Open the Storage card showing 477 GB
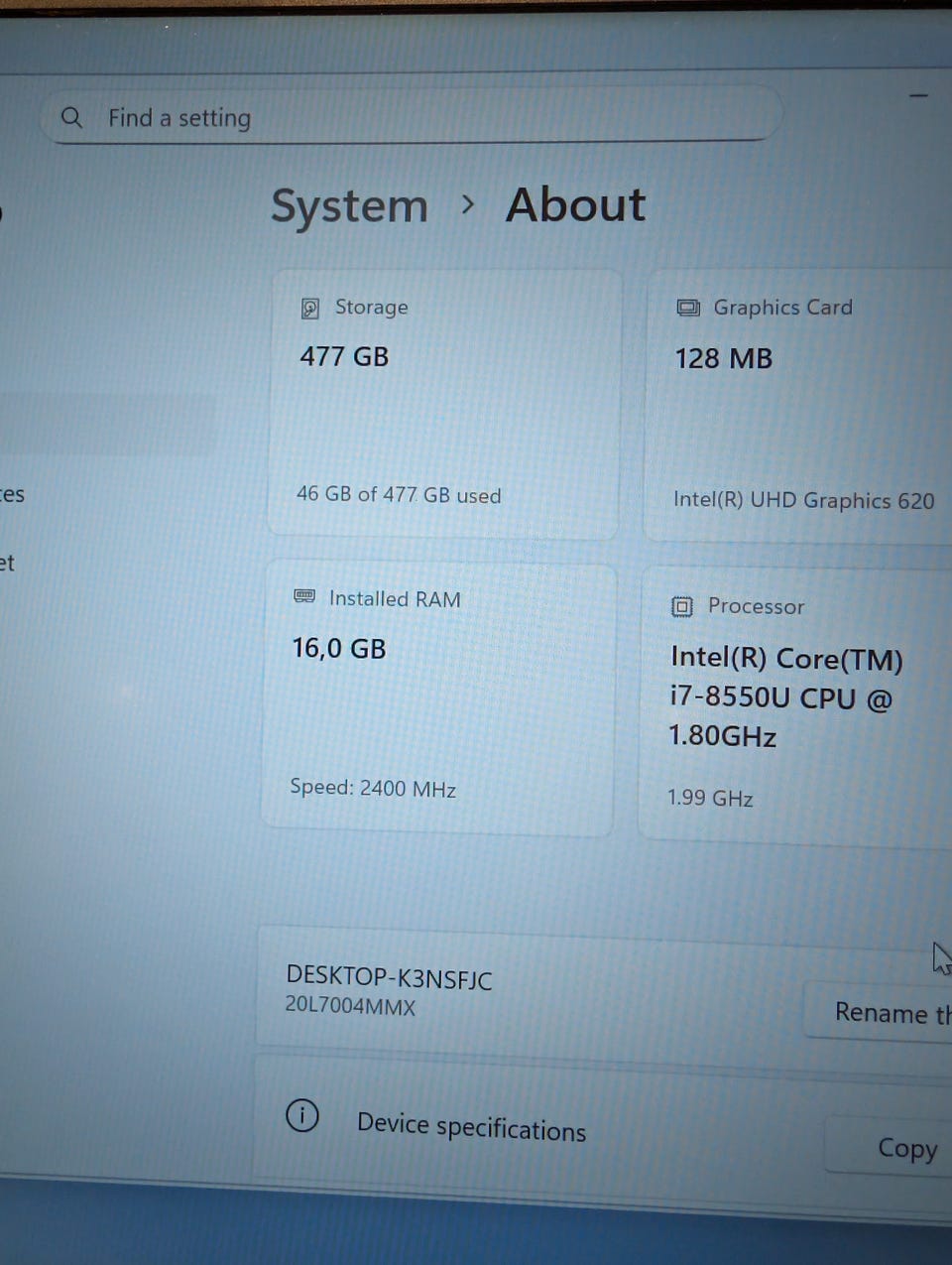Viewport: 952px width, 1265px height. pos(444,402)
